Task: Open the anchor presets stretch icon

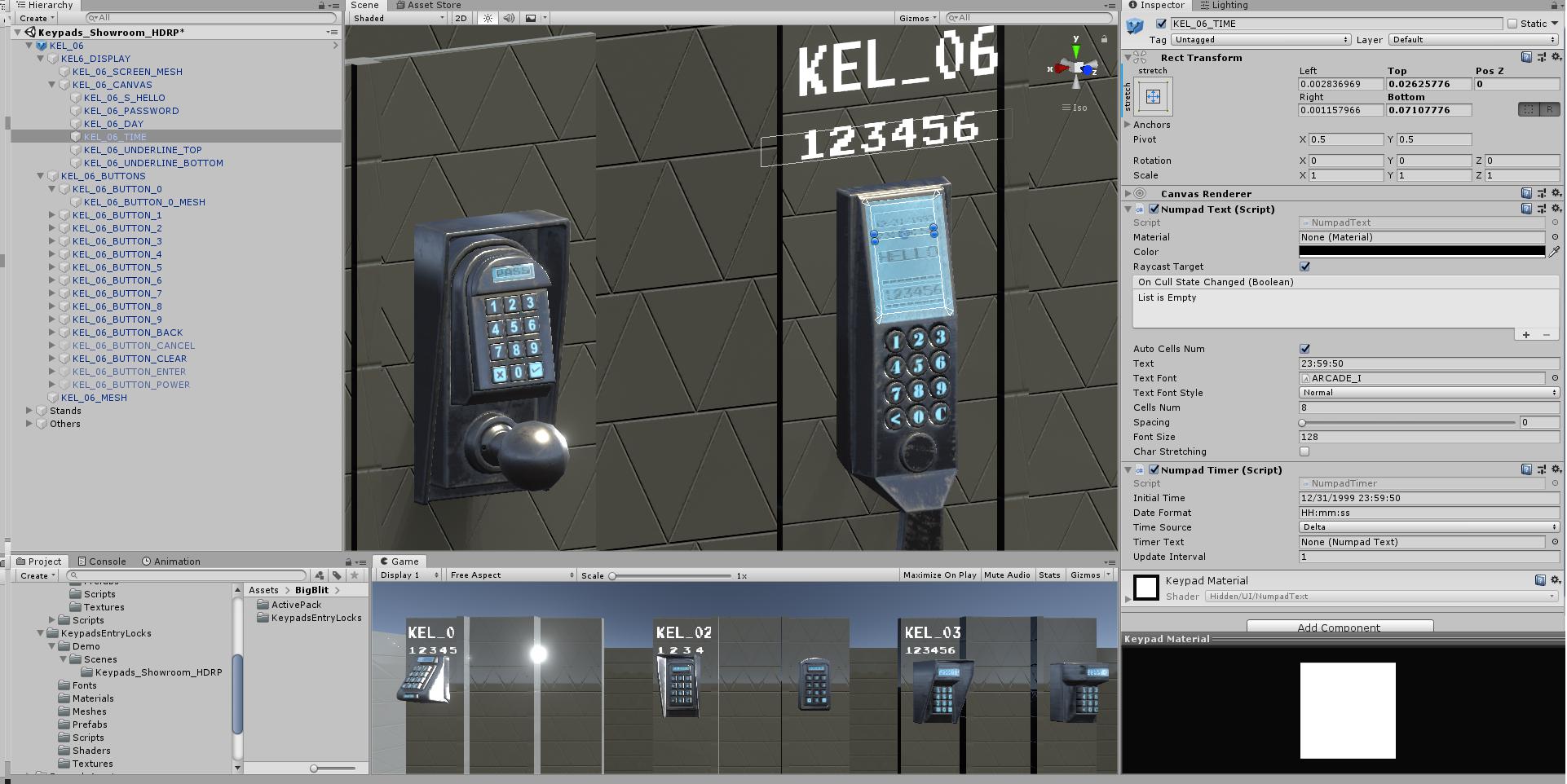Action: [x=1153, y=97]
